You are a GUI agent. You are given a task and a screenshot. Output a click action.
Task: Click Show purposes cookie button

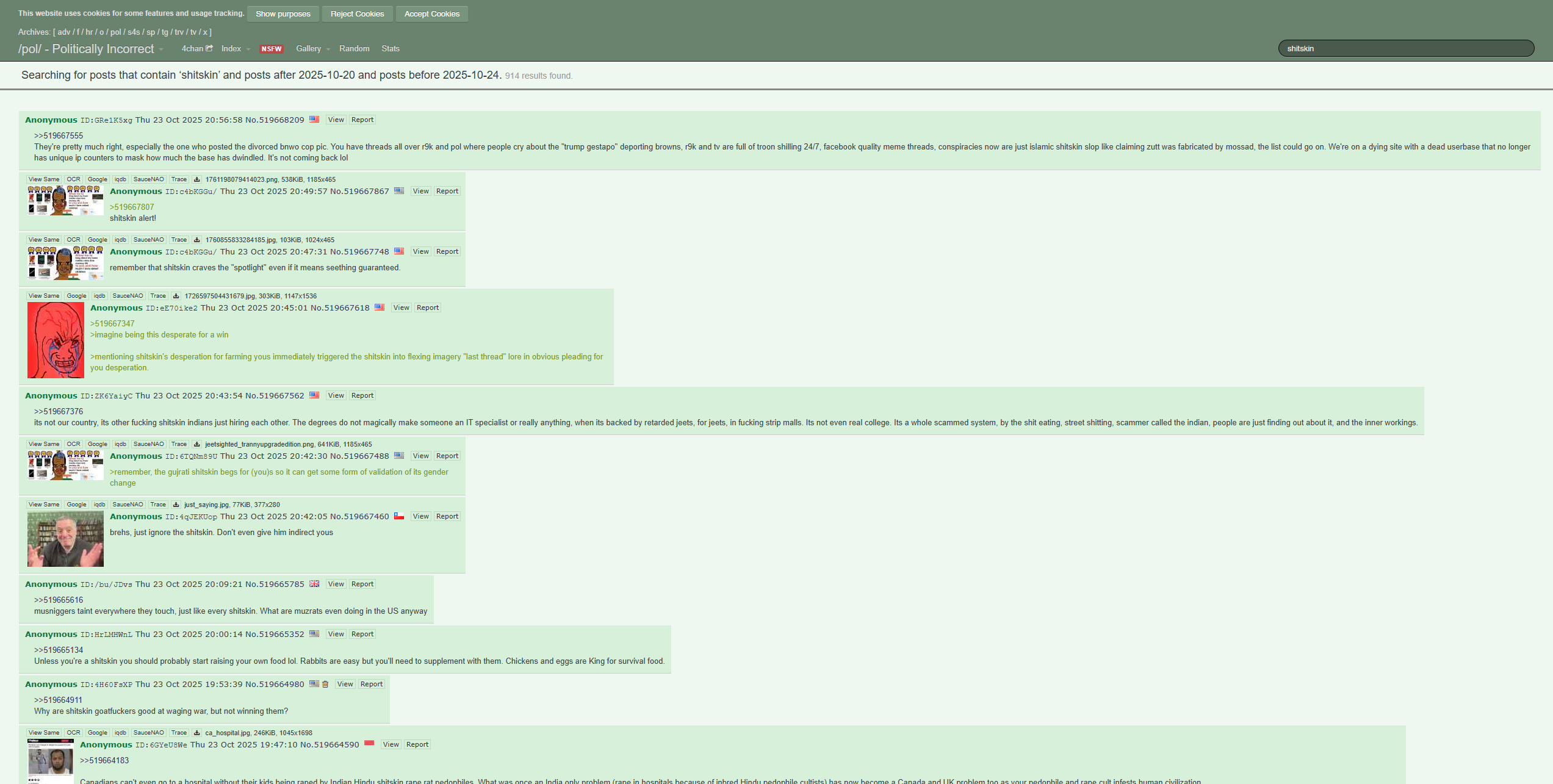point(283,13)
